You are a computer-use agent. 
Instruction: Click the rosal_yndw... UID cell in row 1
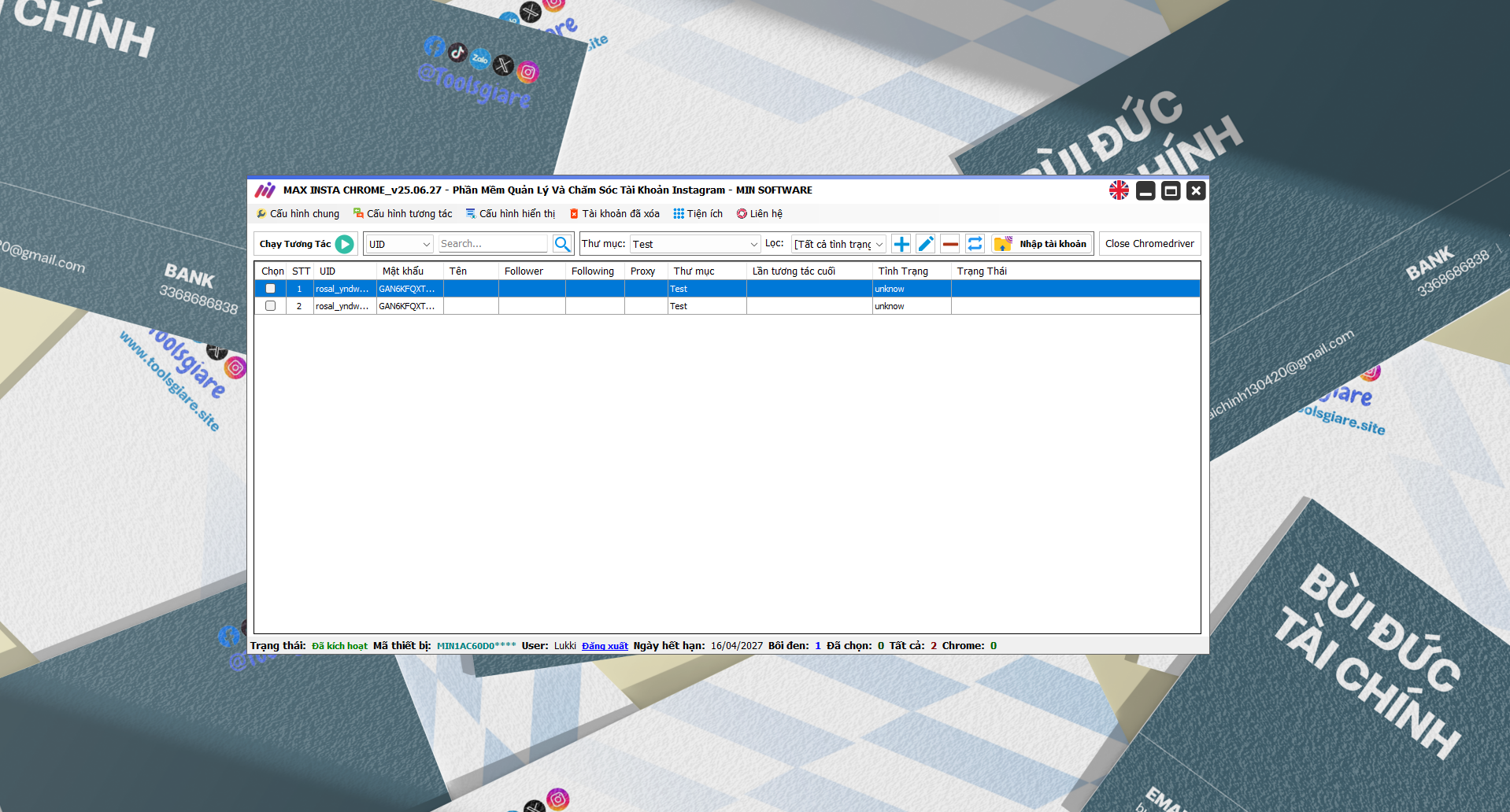click(x=345, y=289)
